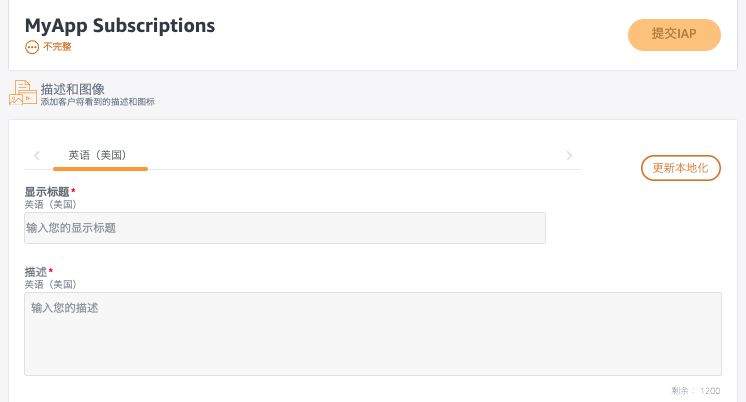Click the red asterisk beside 显示标题
746x402 pixels.
[73, 190]
